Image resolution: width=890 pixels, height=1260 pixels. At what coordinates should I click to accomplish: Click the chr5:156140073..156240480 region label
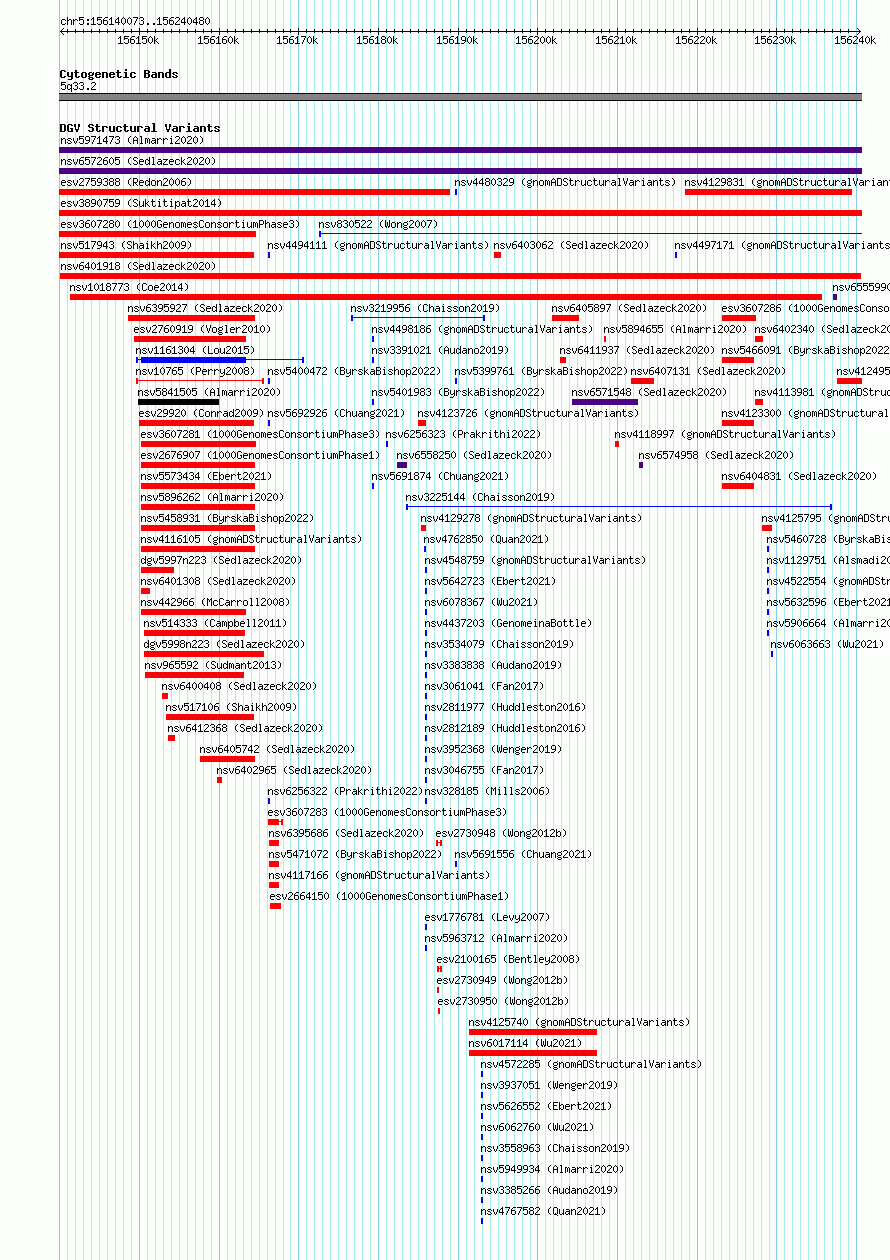135,21
